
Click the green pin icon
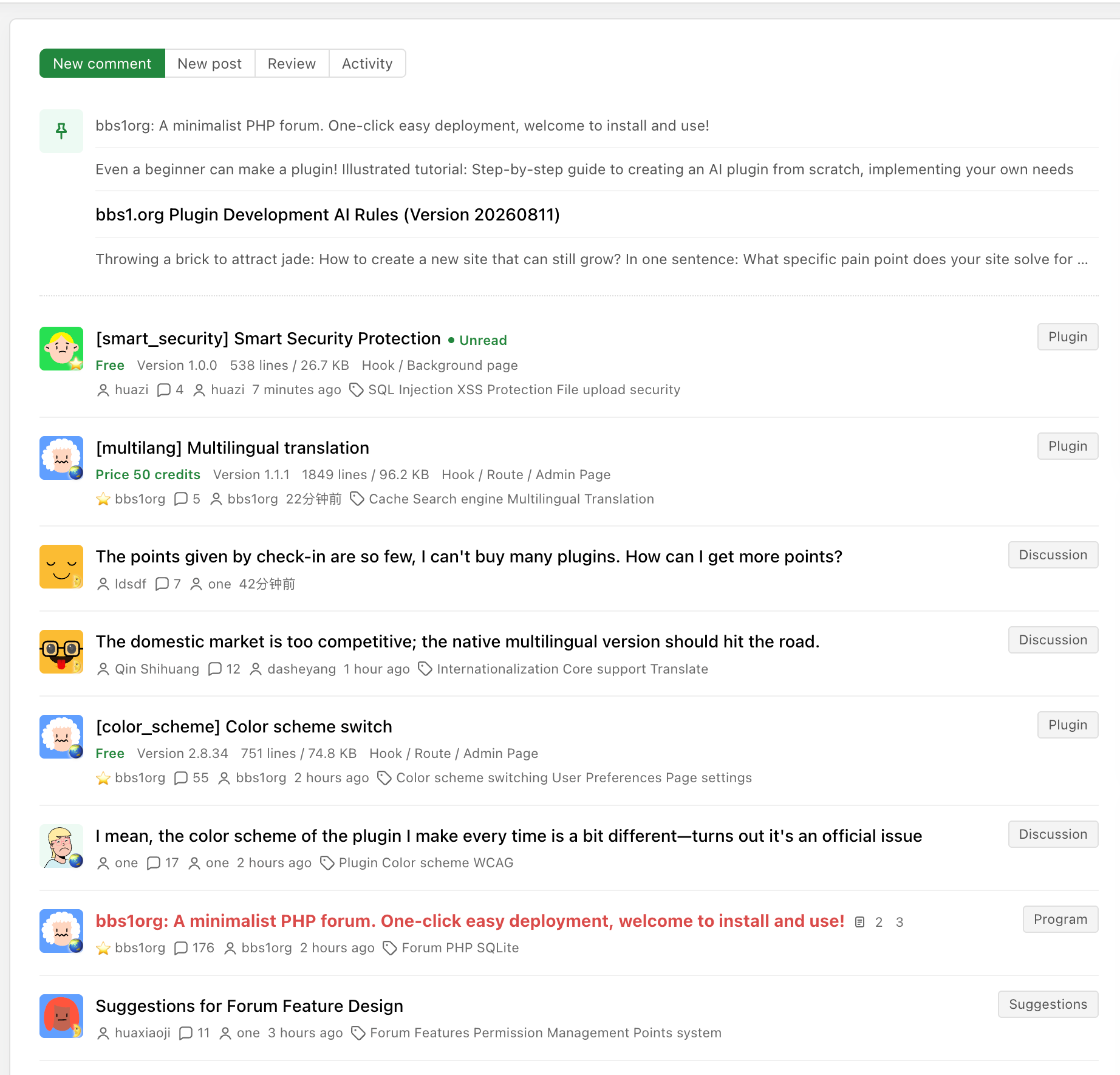coord(61,131)
